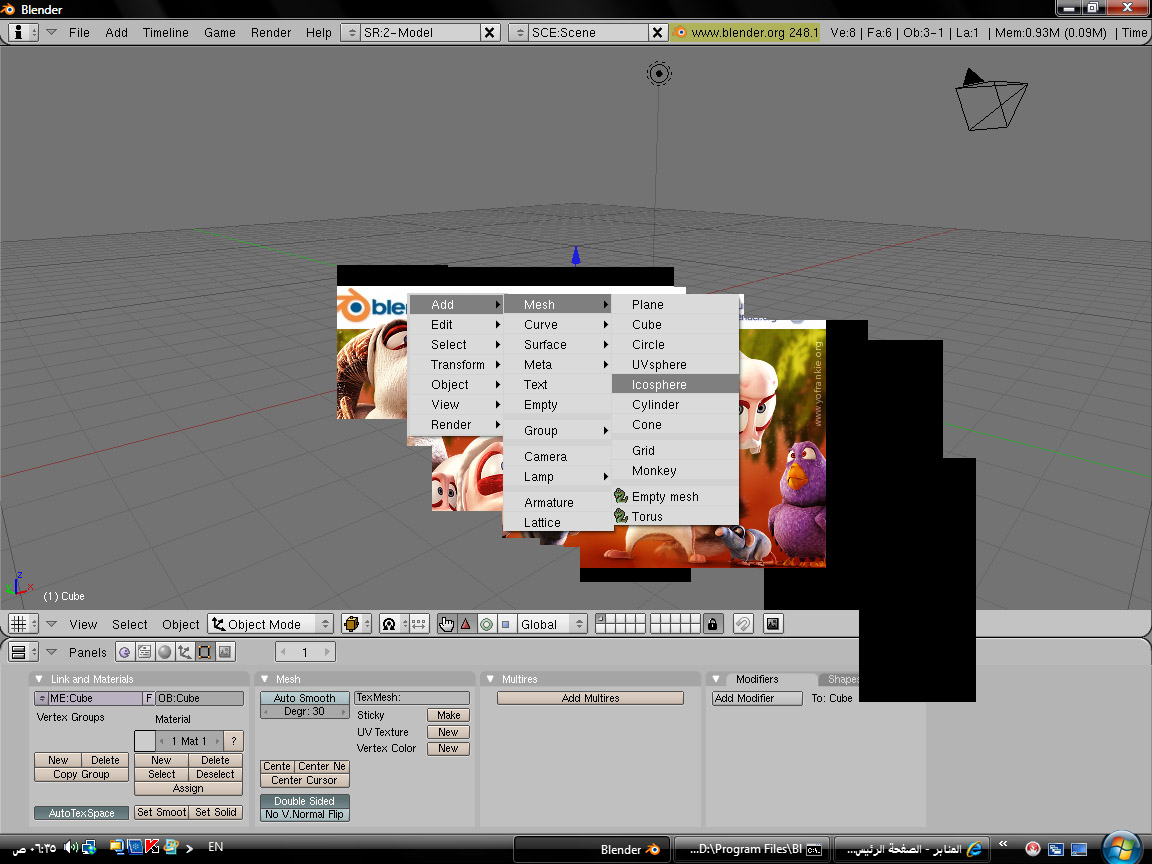The image size is (1152, 864).
Task: Open the Object Mode dropdown
Action: coord(270,624)
